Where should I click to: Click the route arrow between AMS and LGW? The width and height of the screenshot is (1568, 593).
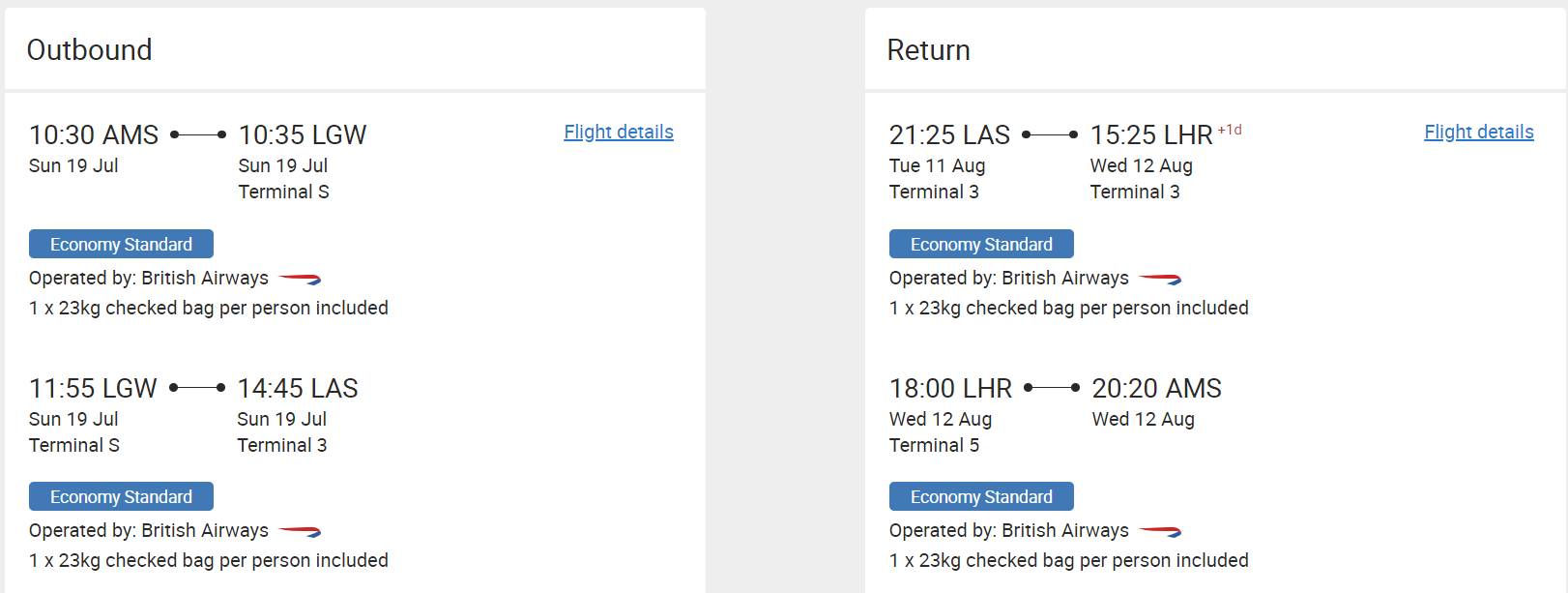[198, 134]
